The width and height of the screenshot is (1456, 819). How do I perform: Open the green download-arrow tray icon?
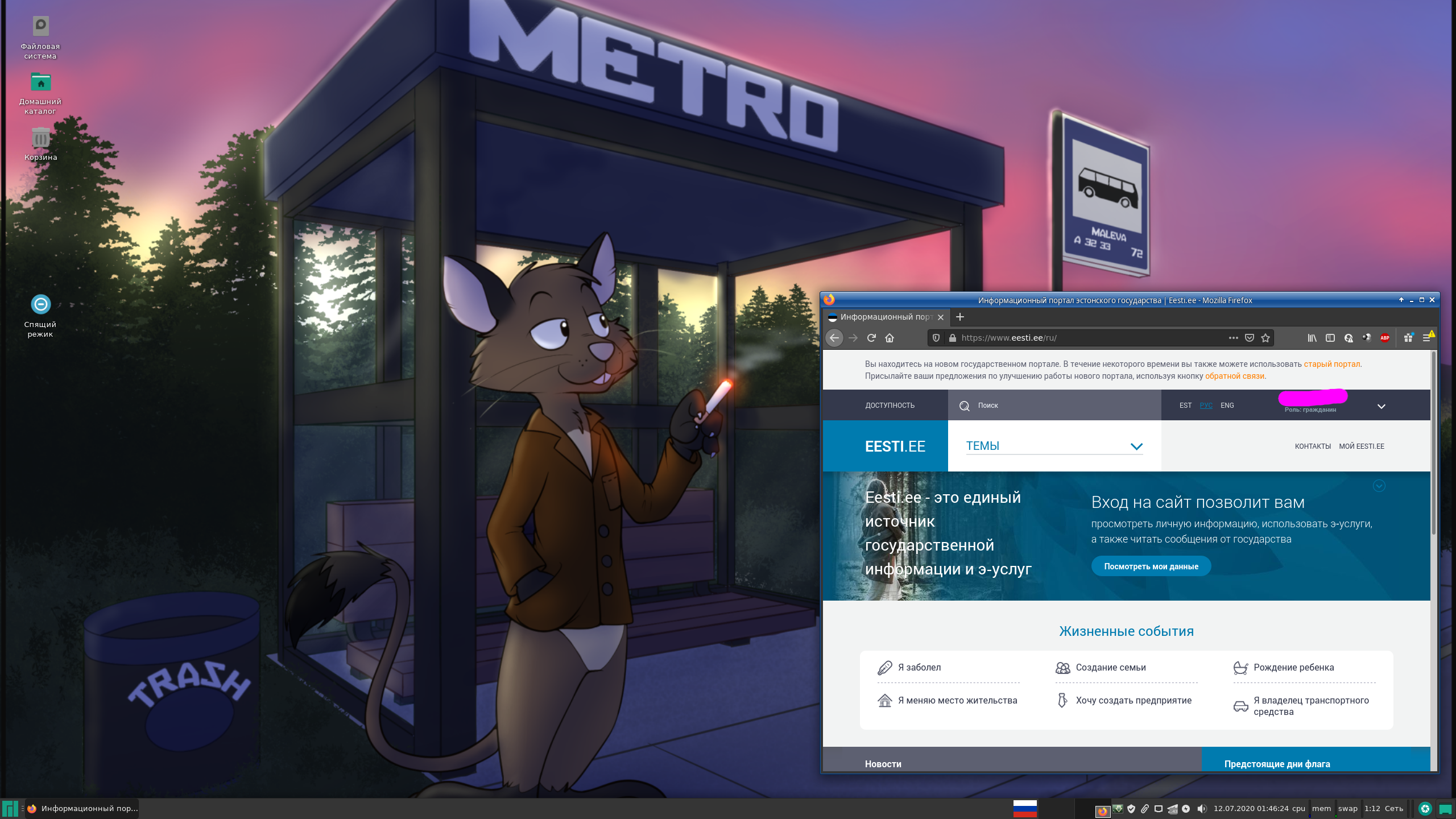1117,808
